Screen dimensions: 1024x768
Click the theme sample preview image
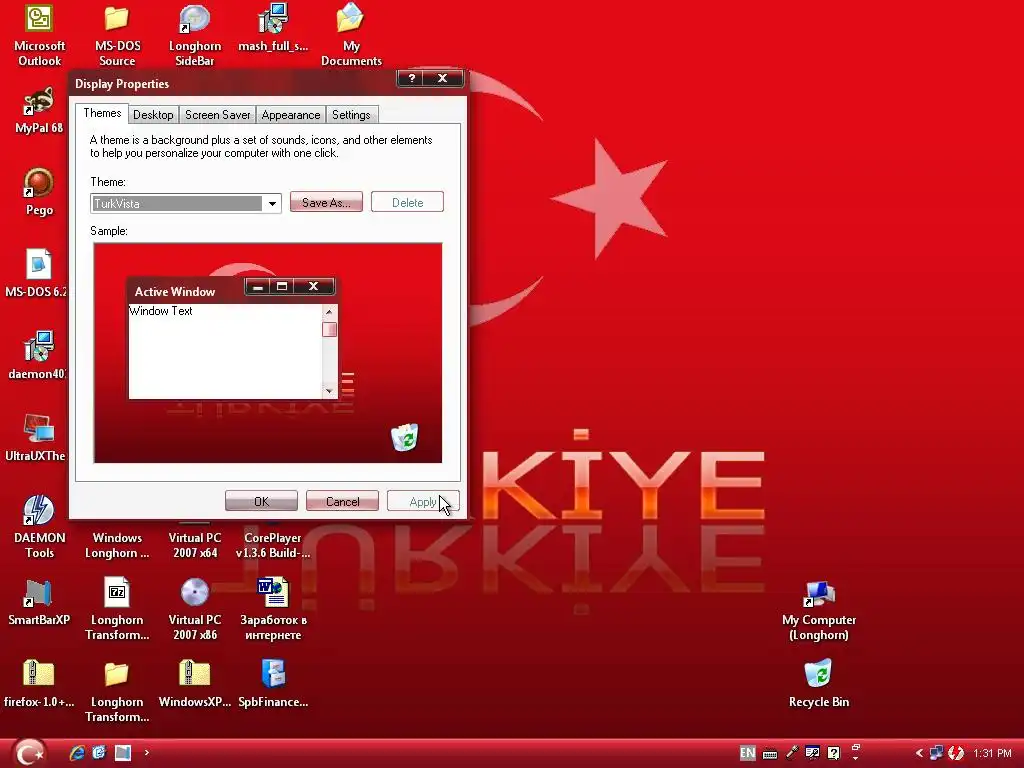click(x=268, y=353)
